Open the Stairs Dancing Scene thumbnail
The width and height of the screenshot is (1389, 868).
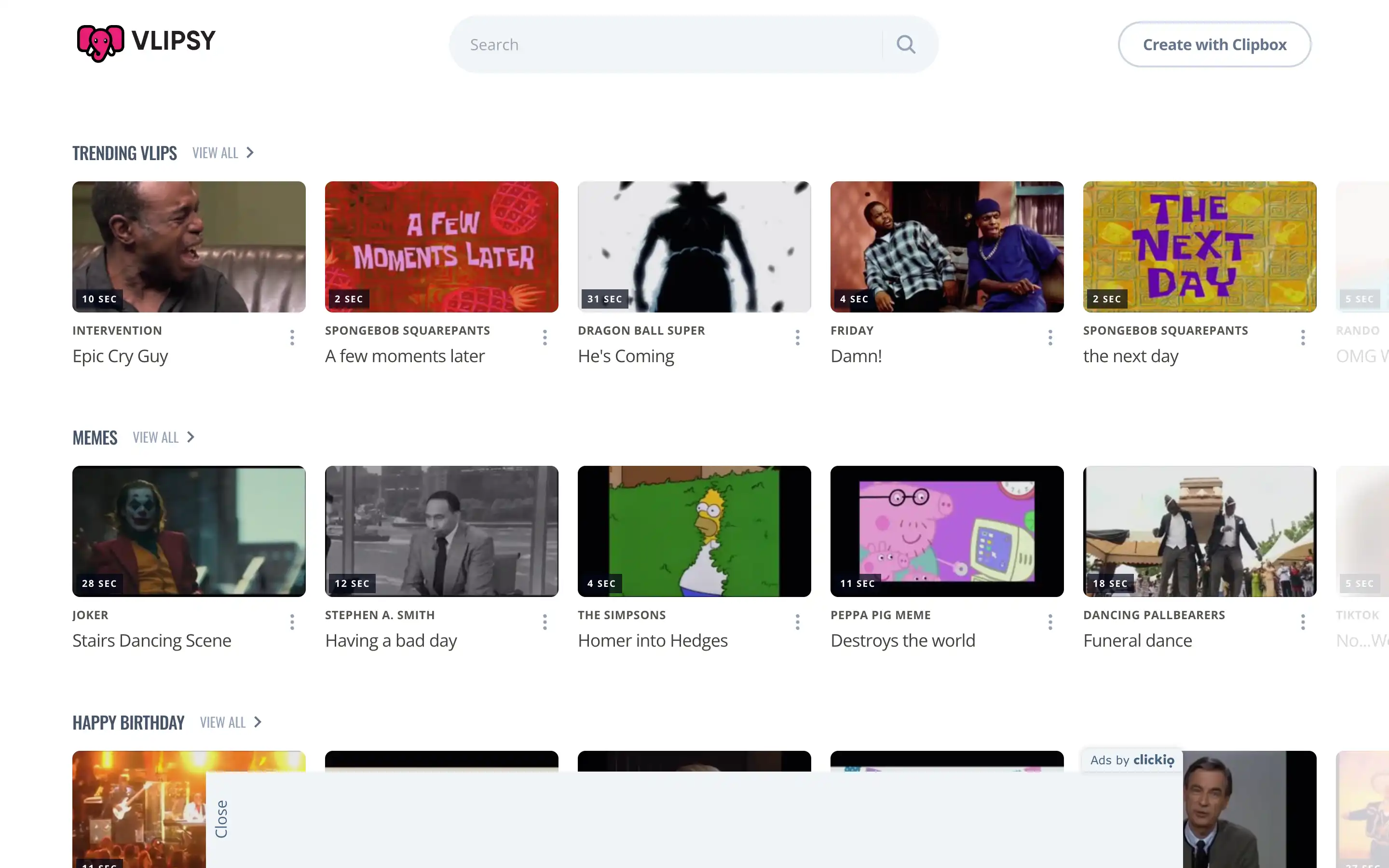pyautogui.click(x=189, y=531)
